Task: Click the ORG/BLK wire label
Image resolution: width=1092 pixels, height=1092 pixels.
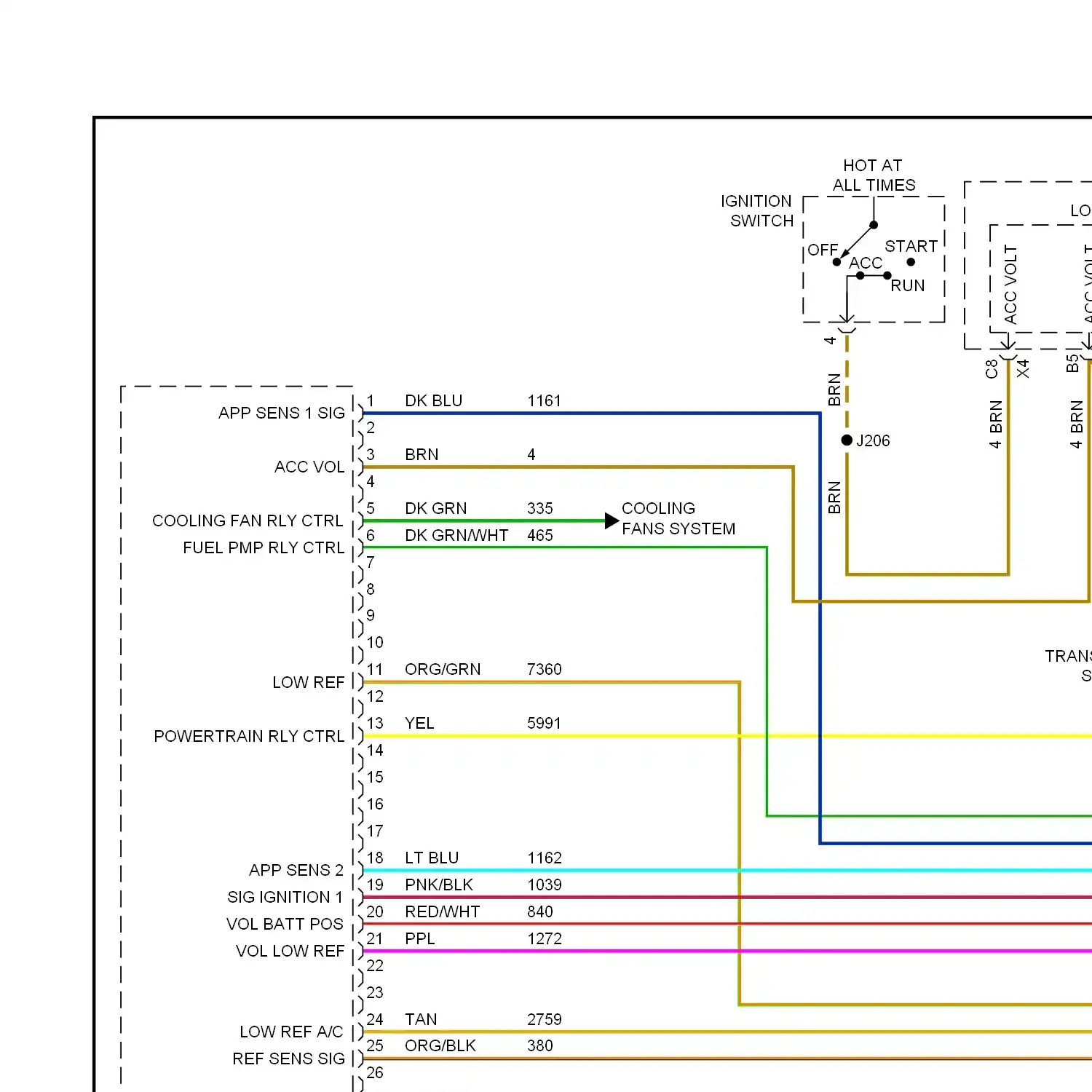Action: 440,1045
